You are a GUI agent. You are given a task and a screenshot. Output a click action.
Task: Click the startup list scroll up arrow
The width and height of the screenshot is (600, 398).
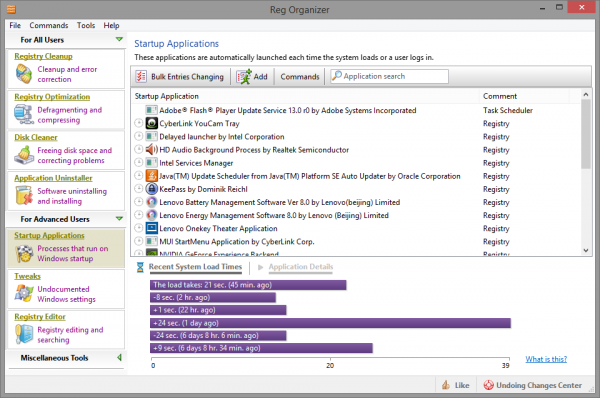point(586,94)
